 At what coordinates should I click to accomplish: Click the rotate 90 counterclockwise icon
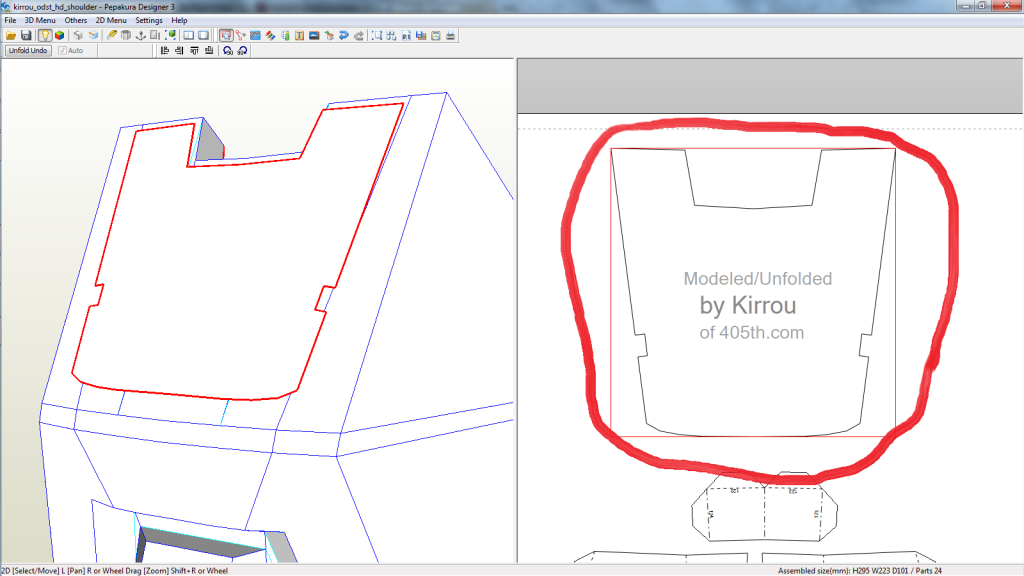[227, 50]
